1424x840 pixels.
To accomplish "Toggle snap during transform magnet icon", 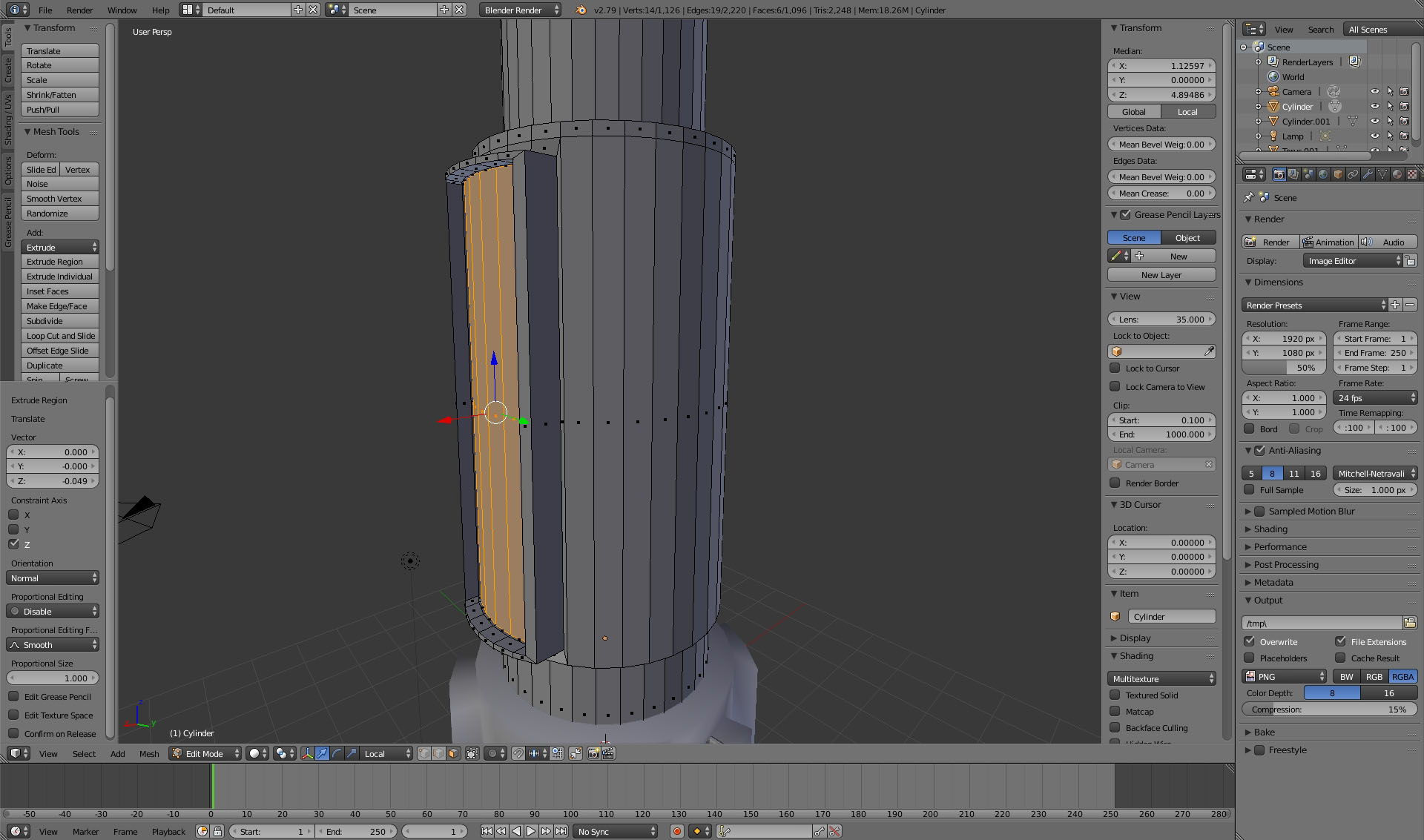I will (518, 753).
